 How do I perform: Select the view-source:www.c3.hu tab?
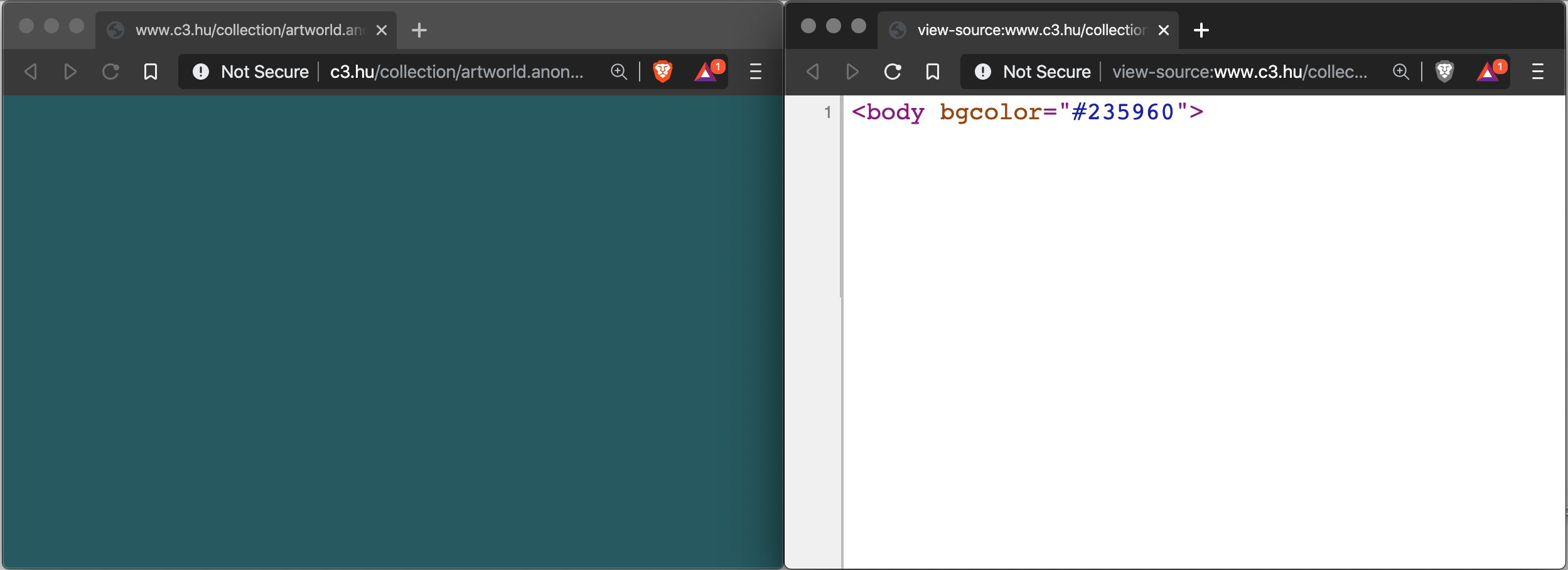(1029, 30)
